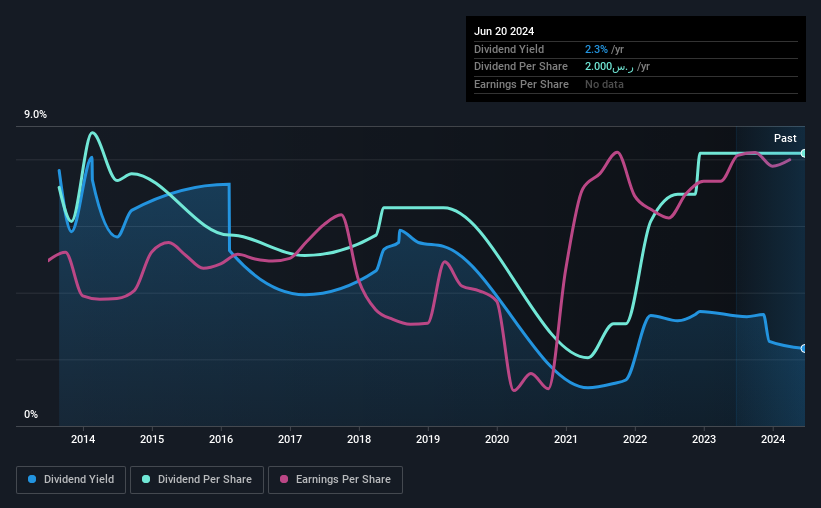Viewport: 821px width, 508px height.
Task: Select the 2016 x-axis label
Action: (221, 439)
